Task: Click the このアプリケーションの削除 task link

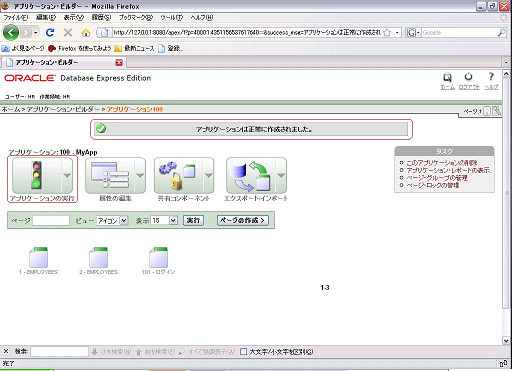Action: 442,163
